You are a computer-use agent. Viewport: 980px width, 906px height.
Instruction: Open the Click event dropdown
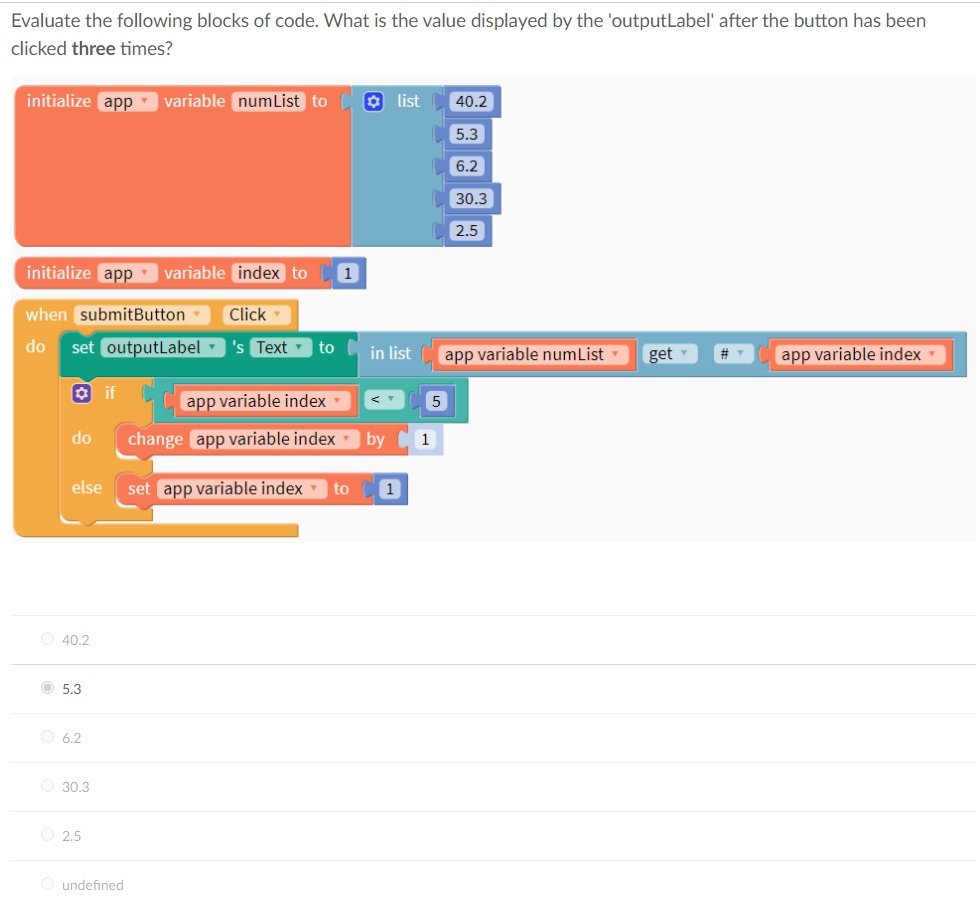(x=256, y=315)
